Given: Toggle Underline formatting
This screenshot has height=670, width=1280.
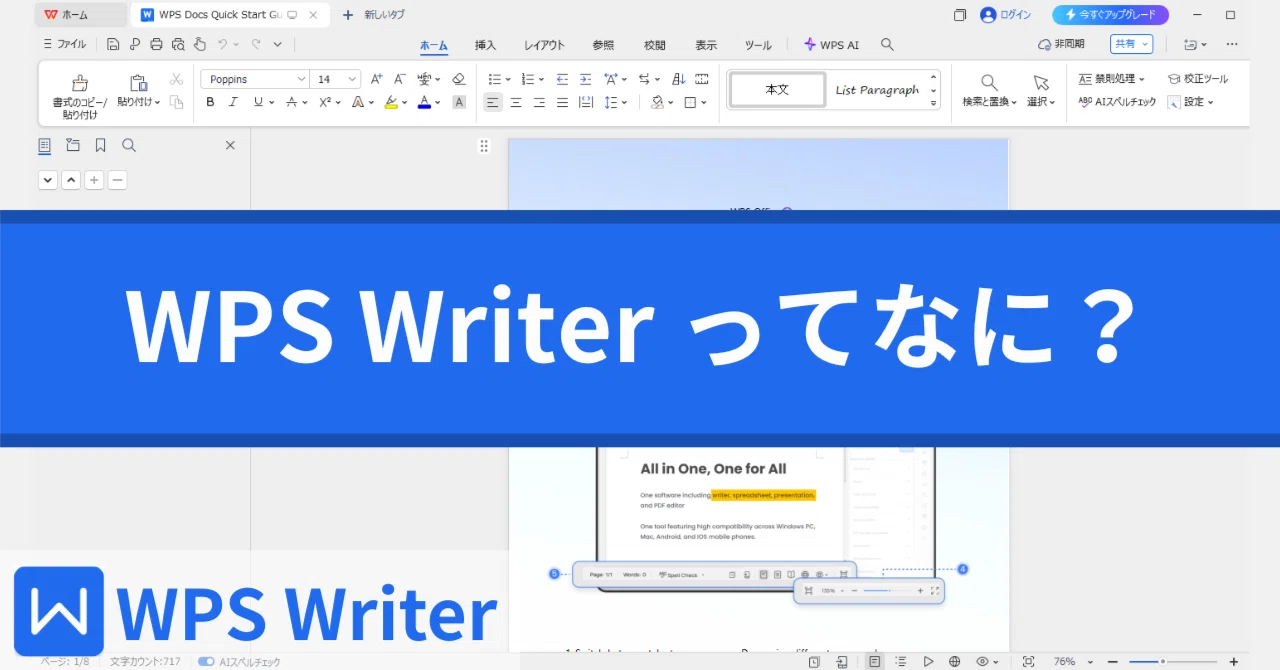Looking at the screenshot, I should (x=258, y=102).
